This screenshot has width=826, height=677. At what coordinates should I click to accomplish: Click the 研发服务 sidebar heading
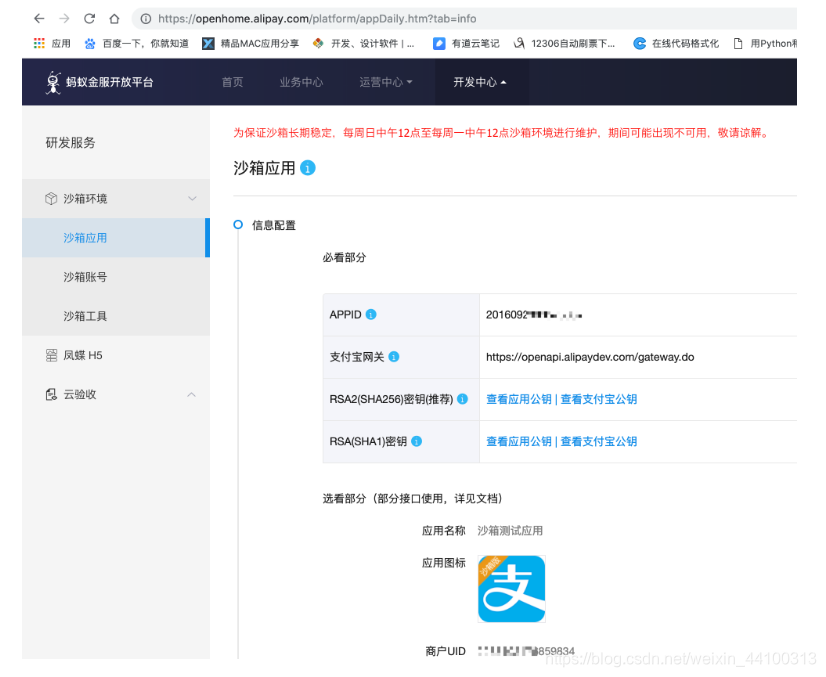click(70, 143)
